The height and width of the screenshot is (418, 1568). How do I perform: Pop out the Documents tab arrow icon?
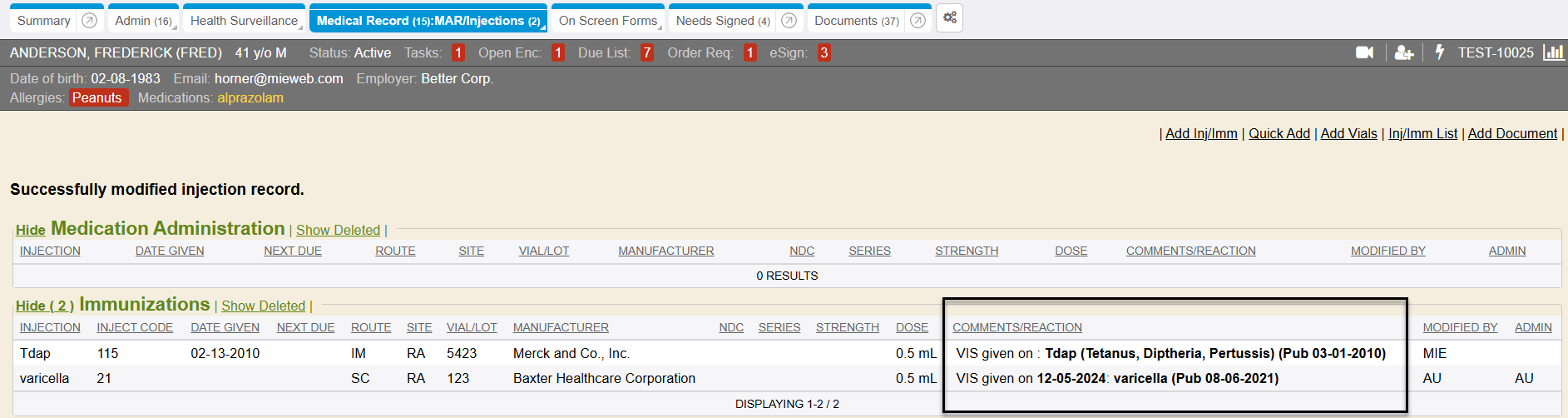[x=918, y=21]
